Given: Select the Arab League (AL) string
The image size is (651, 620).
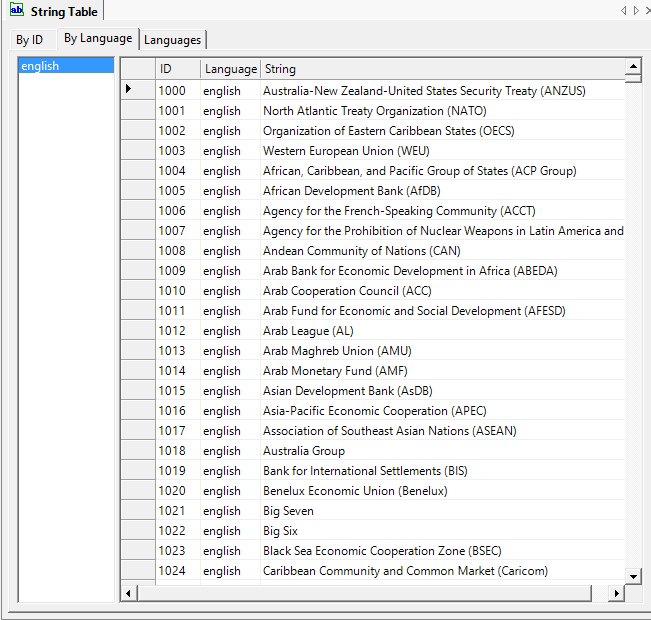Looking at the screenshot, I should pyautogui.click(x=443, y=330).
